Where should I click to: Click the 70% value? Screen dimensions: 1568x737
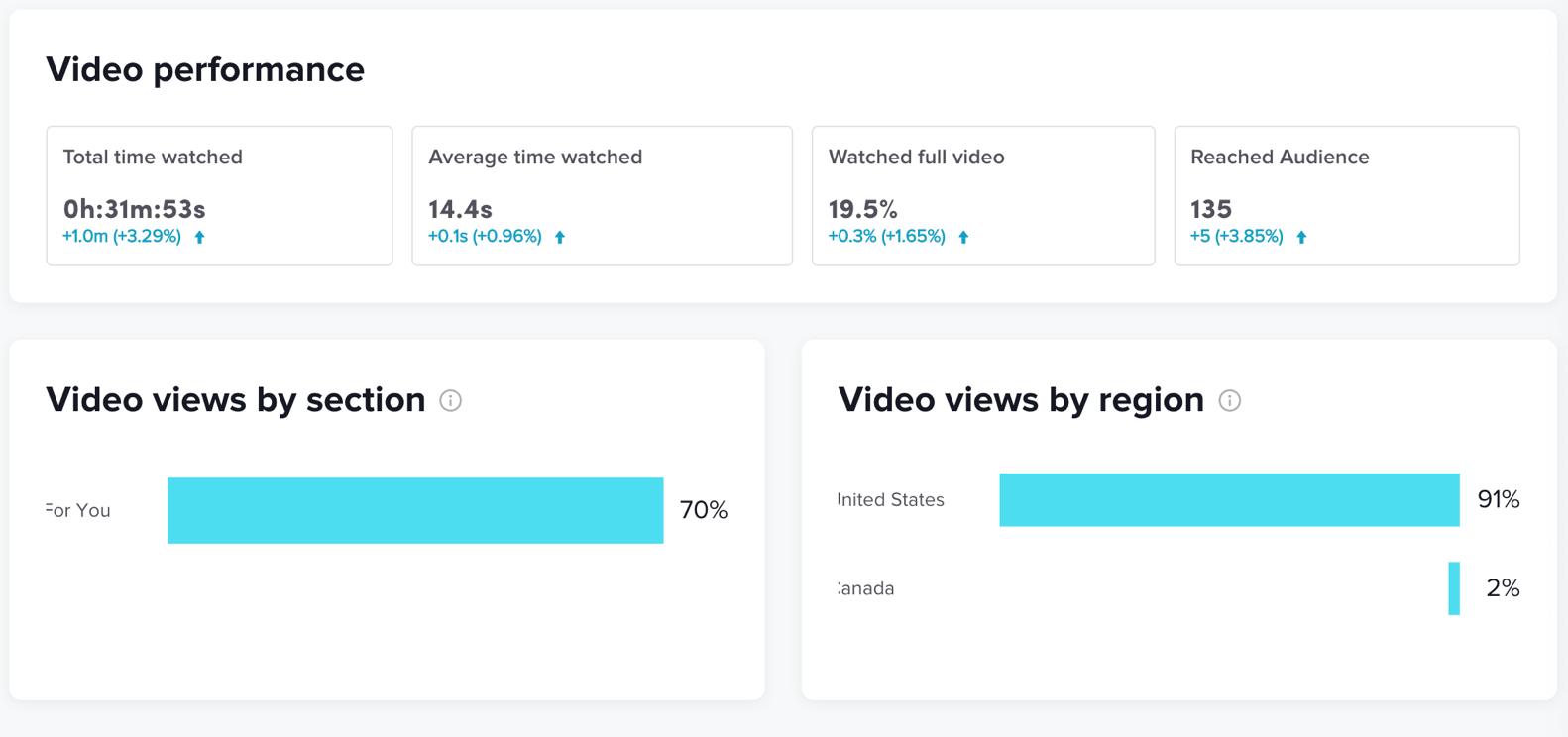704,510
